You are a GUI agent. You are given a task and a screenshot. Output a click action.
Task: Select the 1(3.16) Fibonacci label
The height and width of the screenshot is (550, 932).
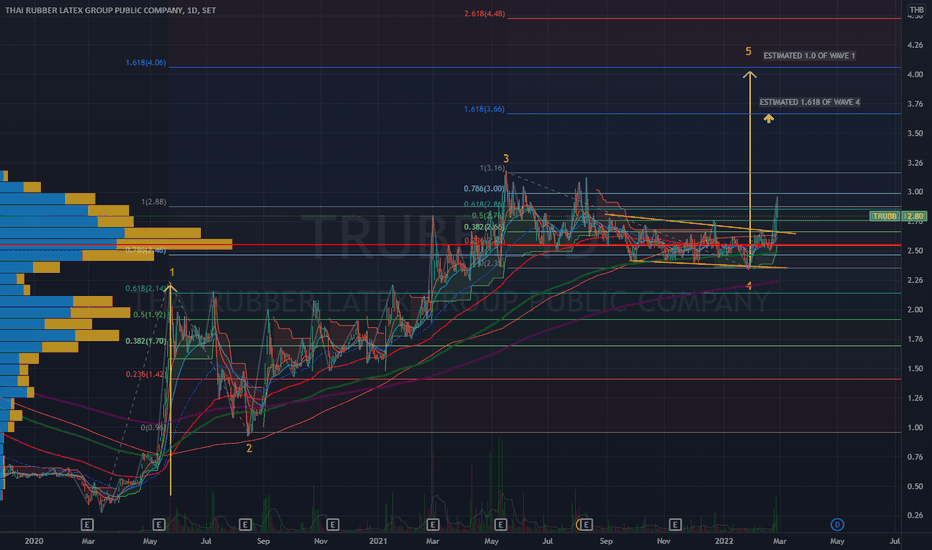(493, 168)
